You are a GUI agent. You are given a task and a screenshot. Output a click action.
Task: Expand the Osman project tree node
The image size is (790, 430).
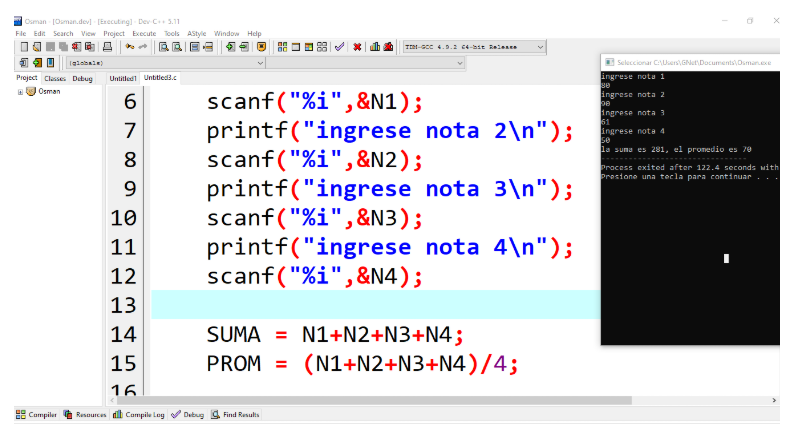coord(20,91)
